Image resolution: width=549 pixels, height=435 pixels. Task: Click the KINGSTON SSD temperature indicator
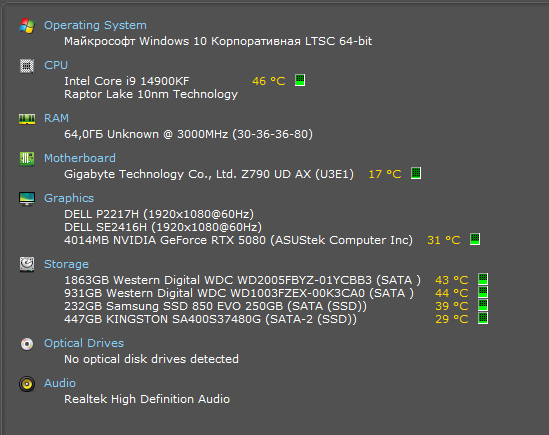pos(483,318)
